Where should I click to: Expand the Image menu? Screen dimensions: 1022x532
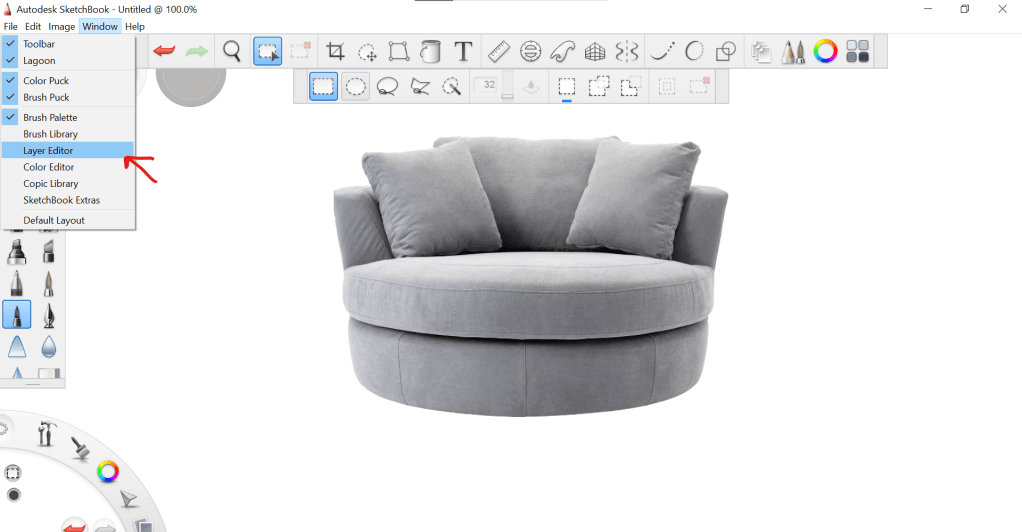pos(61,26)
